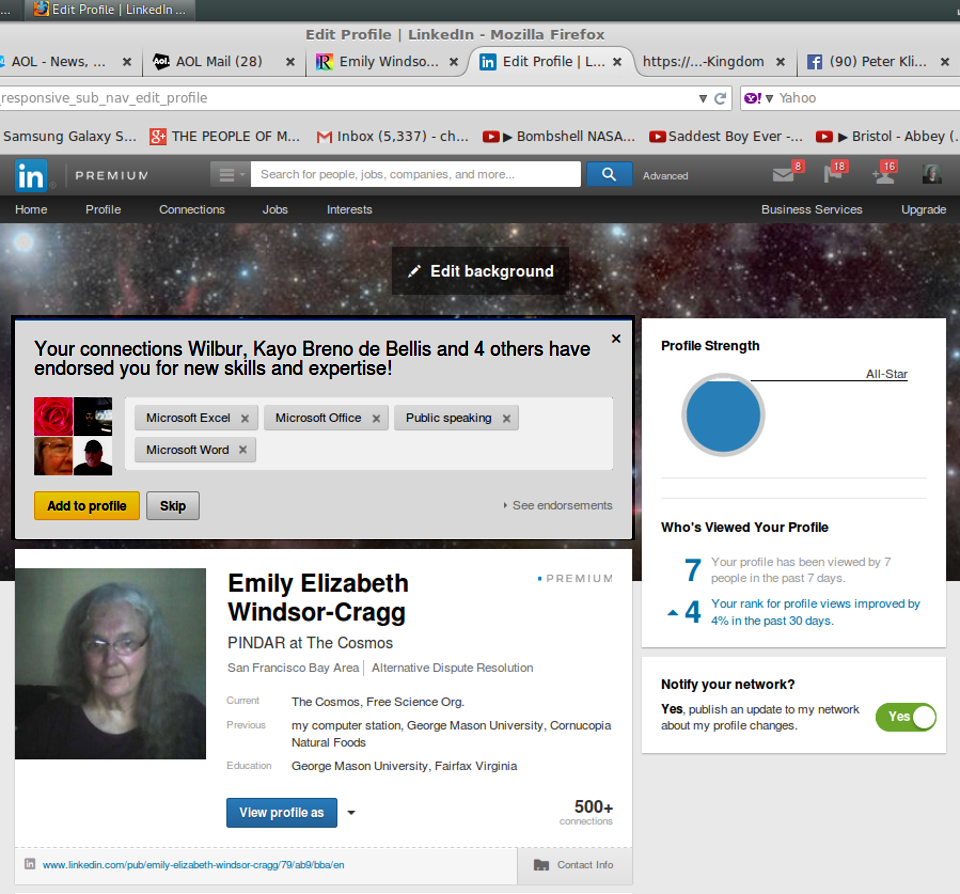
Task: Click the blue search magnifier button
Action: pos(609,175)
